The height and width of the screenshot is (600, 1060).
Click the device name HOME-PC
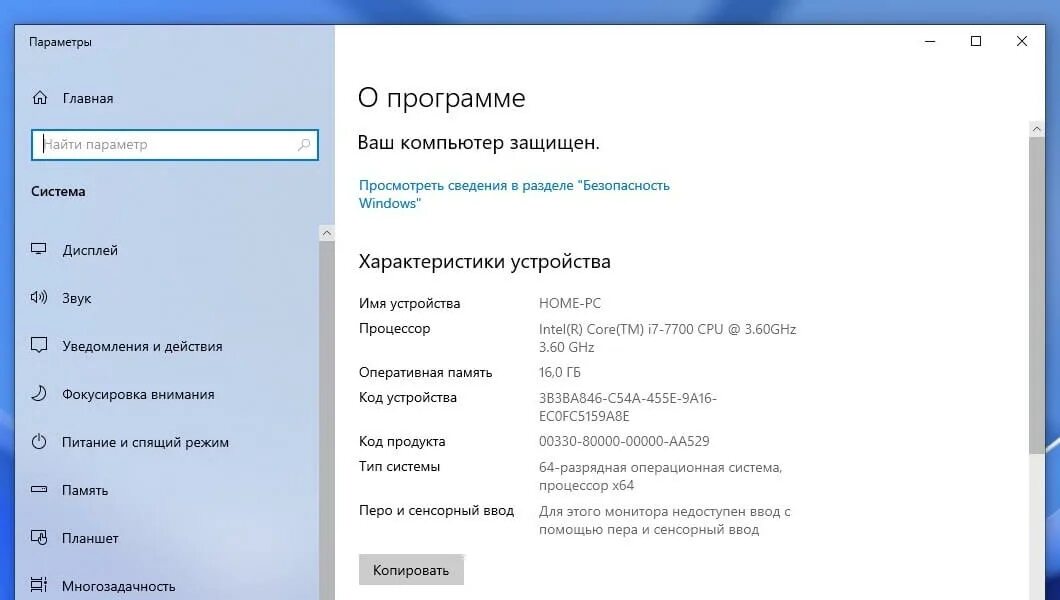tap(570, 303)
